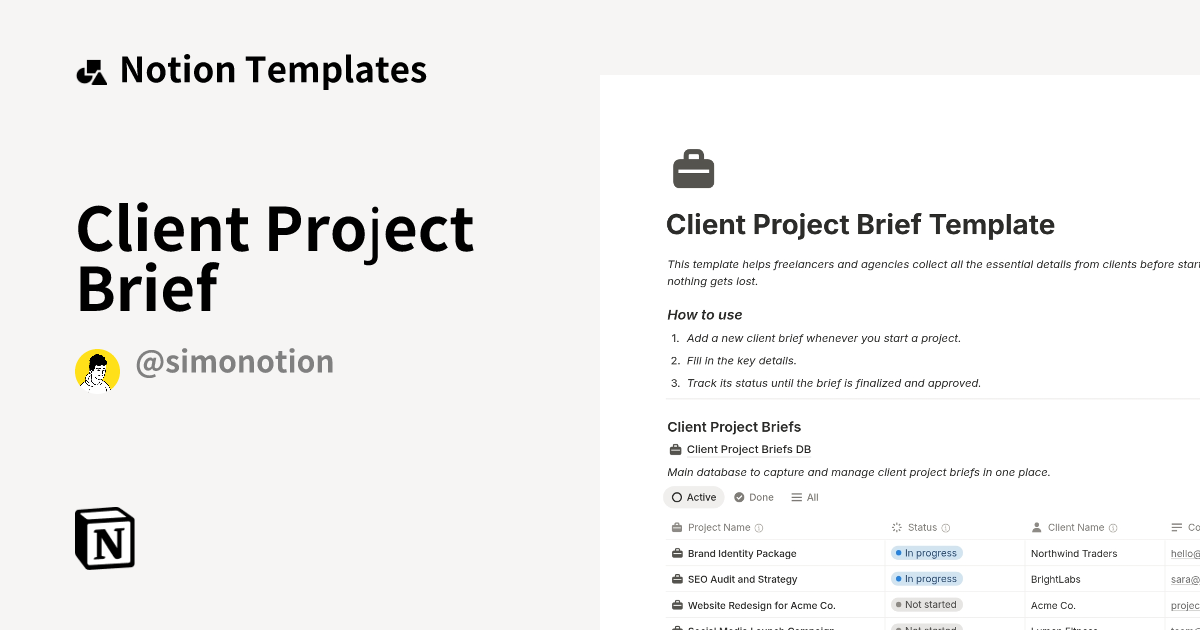This screenshot has height=630, width=1200.
Task: Open the In progress status for SEO Audit
Action: (926, 578)
